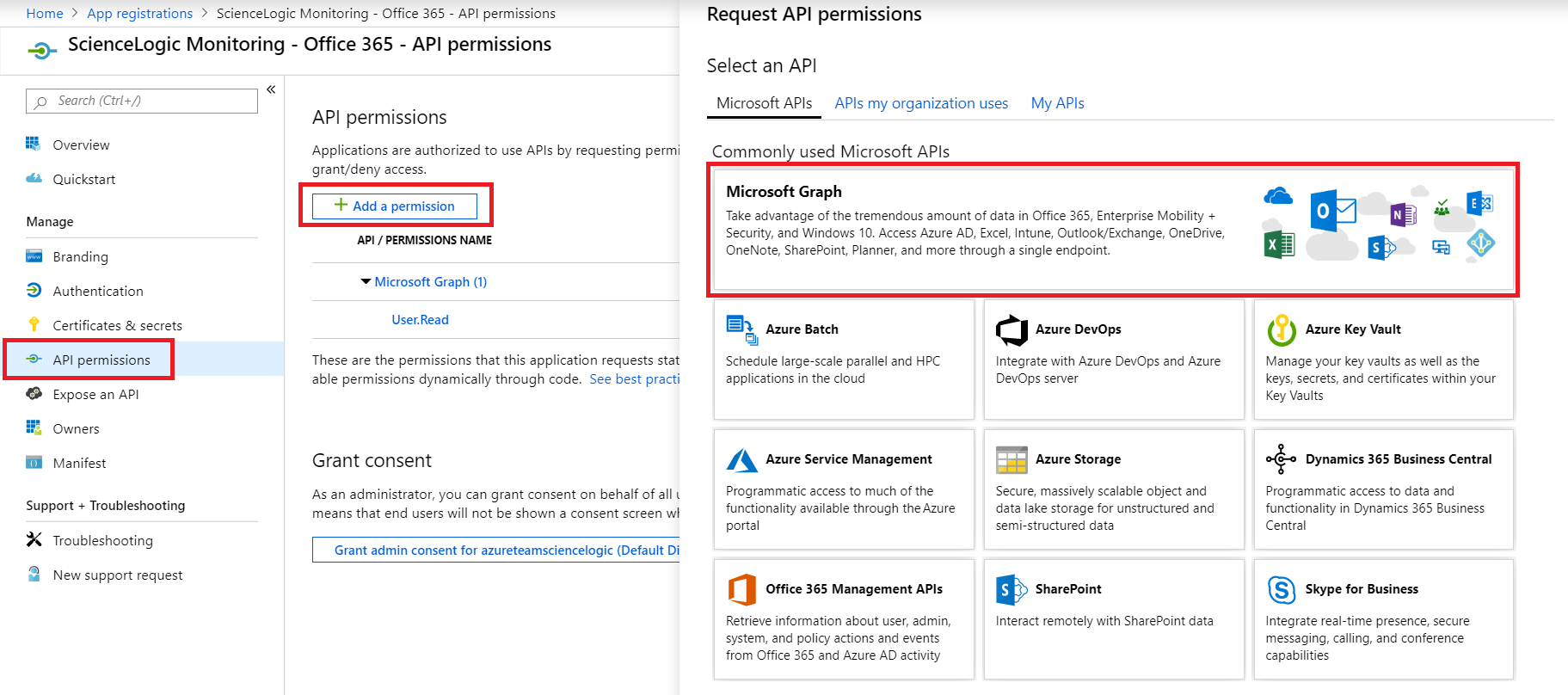The image size is (1568, 695).
Task: Click the Exchange icon in Microsoft Graph card
Action: point(1479,204)
